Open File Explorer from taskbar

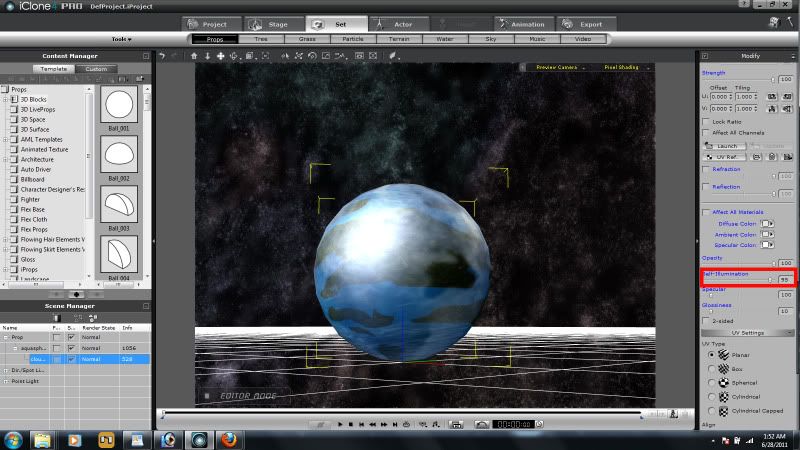[x=42, y=439]
